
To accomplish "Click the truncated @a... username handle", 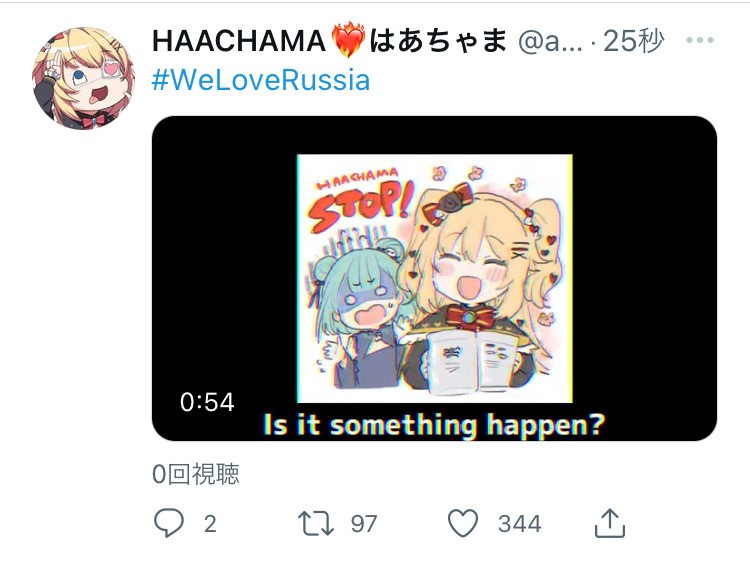I will click(551, 42).
